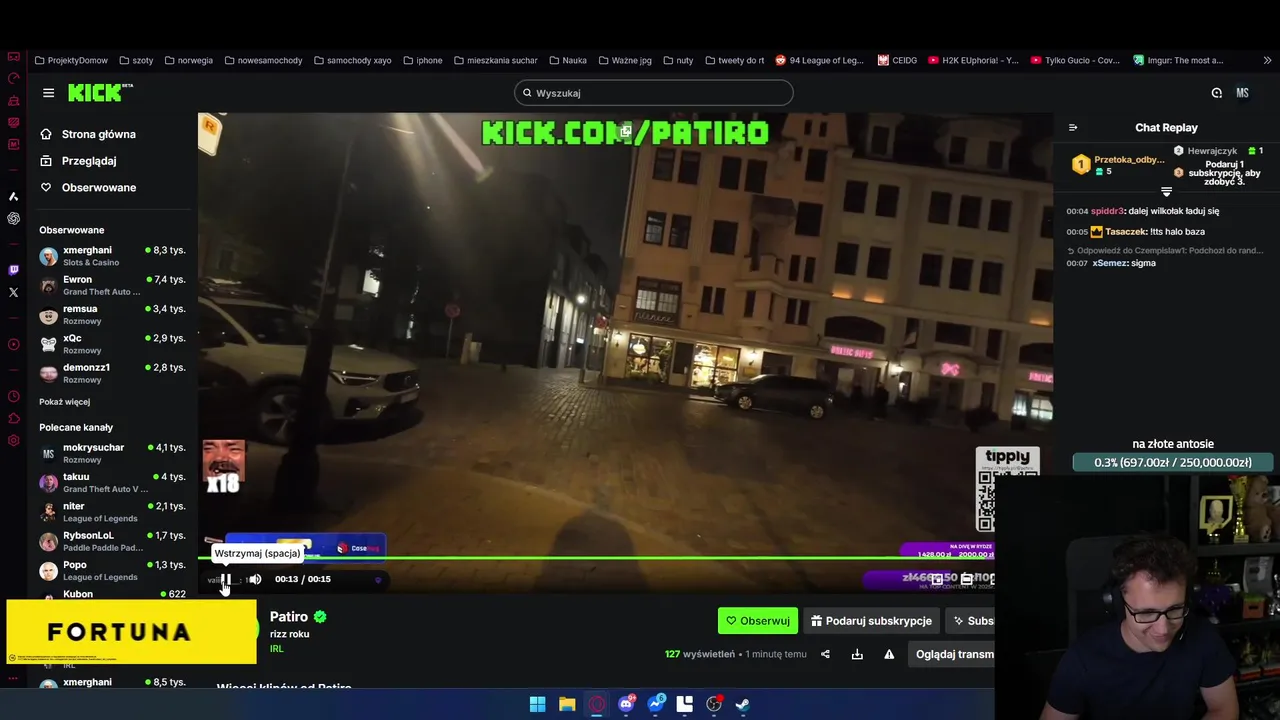Collapse the Chat Replay panel

(x=1073, y=128)
